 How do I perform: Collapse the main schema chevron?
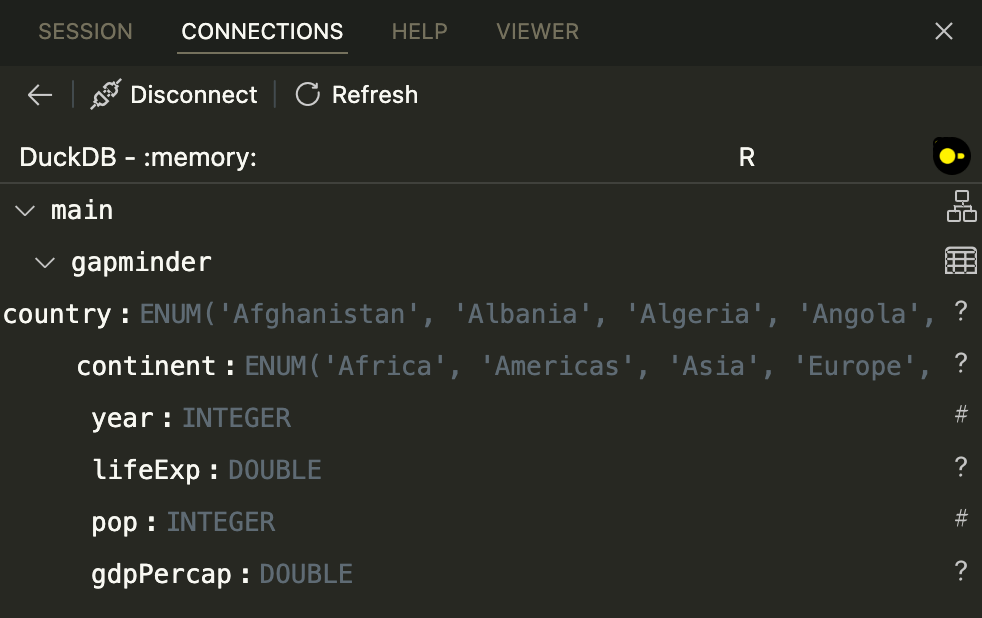click(24, 210)
